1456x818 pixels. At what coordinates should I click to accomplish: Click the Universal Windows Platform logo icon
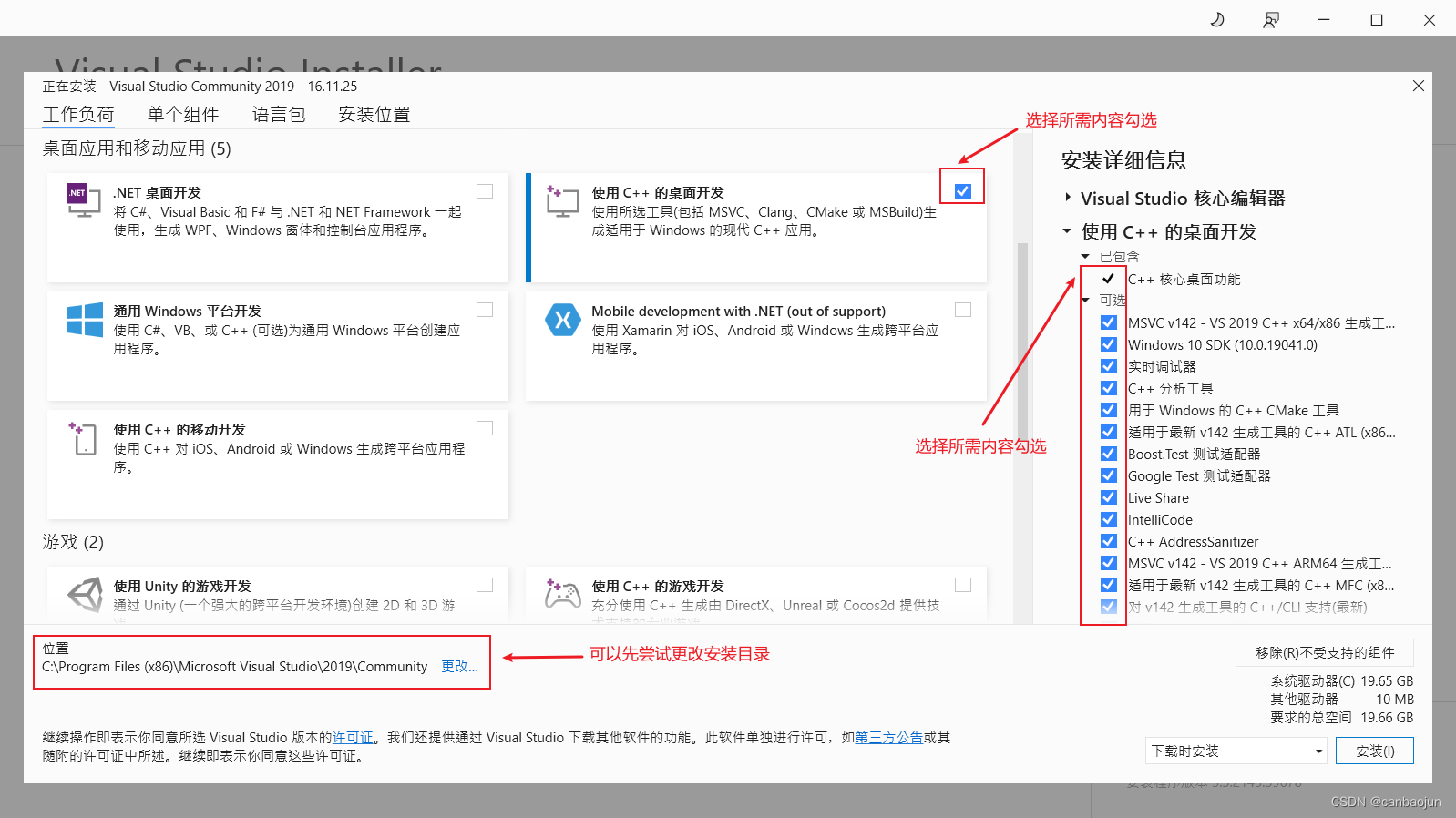[85, 320]
